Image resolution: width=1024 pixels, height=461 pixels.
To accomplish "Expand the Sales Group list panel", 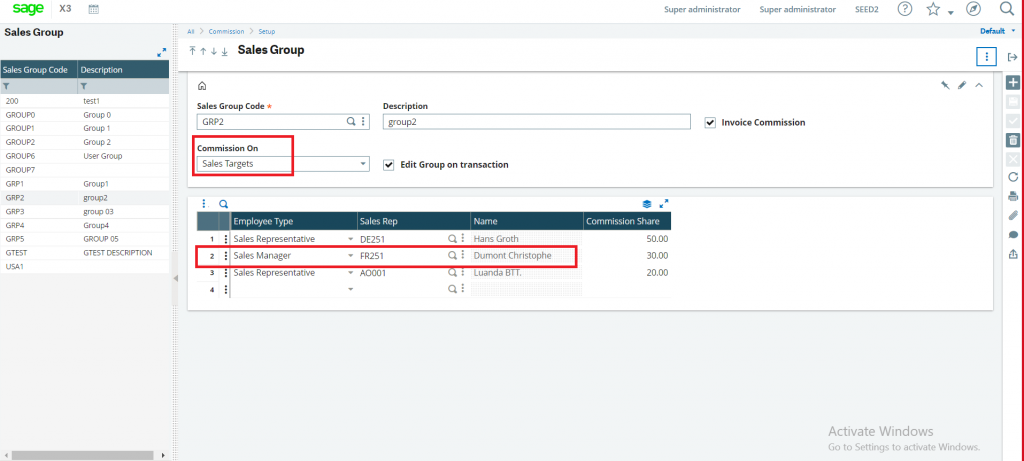I will 162,52.
